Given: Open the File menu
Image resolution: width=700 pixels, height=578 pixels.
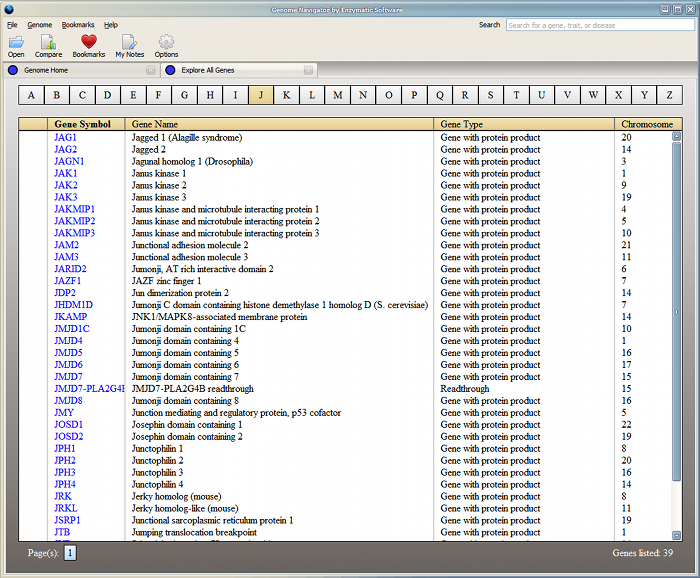Looking at the screenshot, I should (x=12, y=24).
